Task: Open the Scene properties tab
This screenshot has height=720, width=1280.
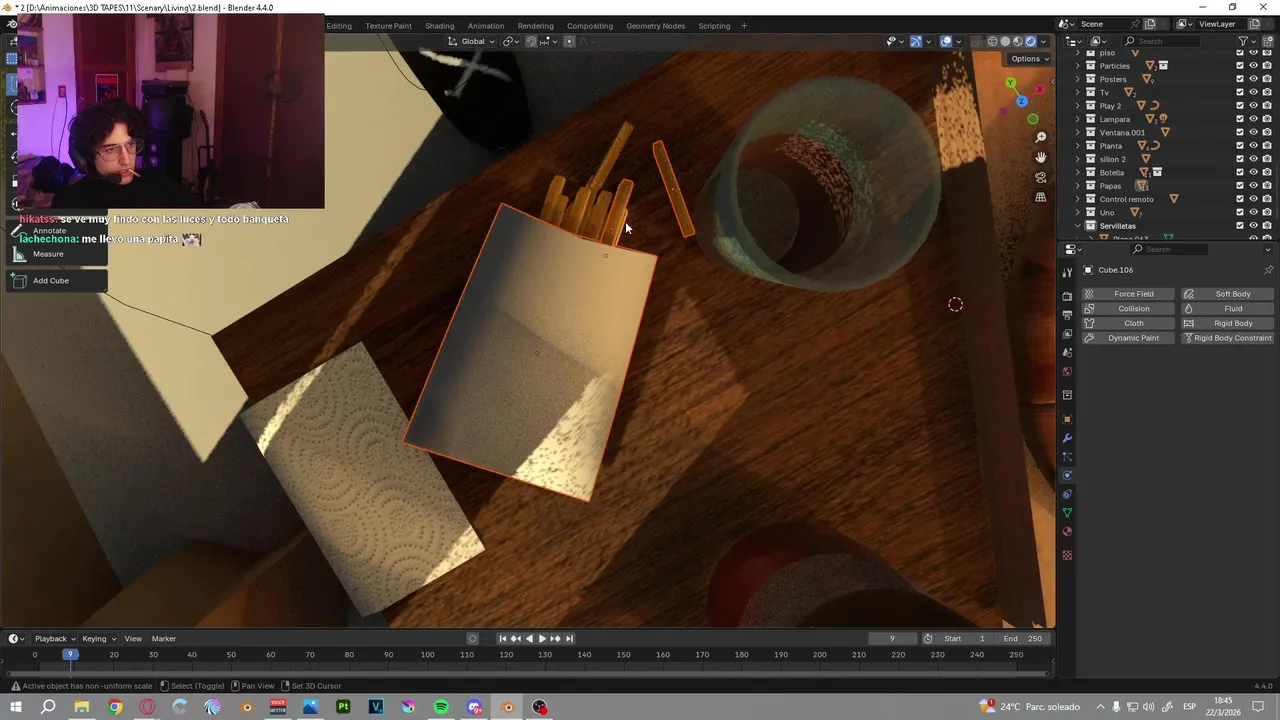Action: (x=1067, y=353)
